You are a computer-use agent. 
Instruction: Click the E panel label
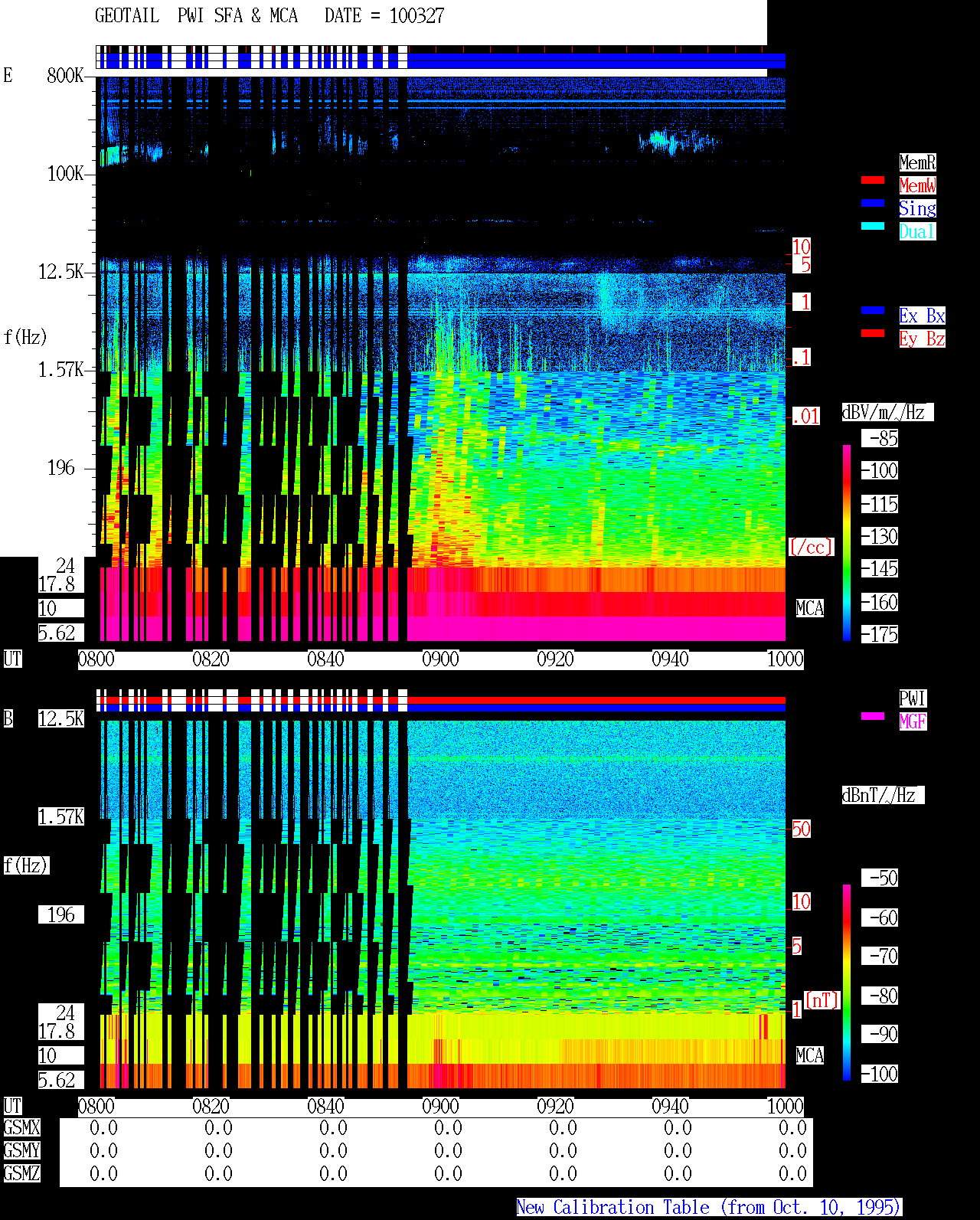click(x=8, y=75)
